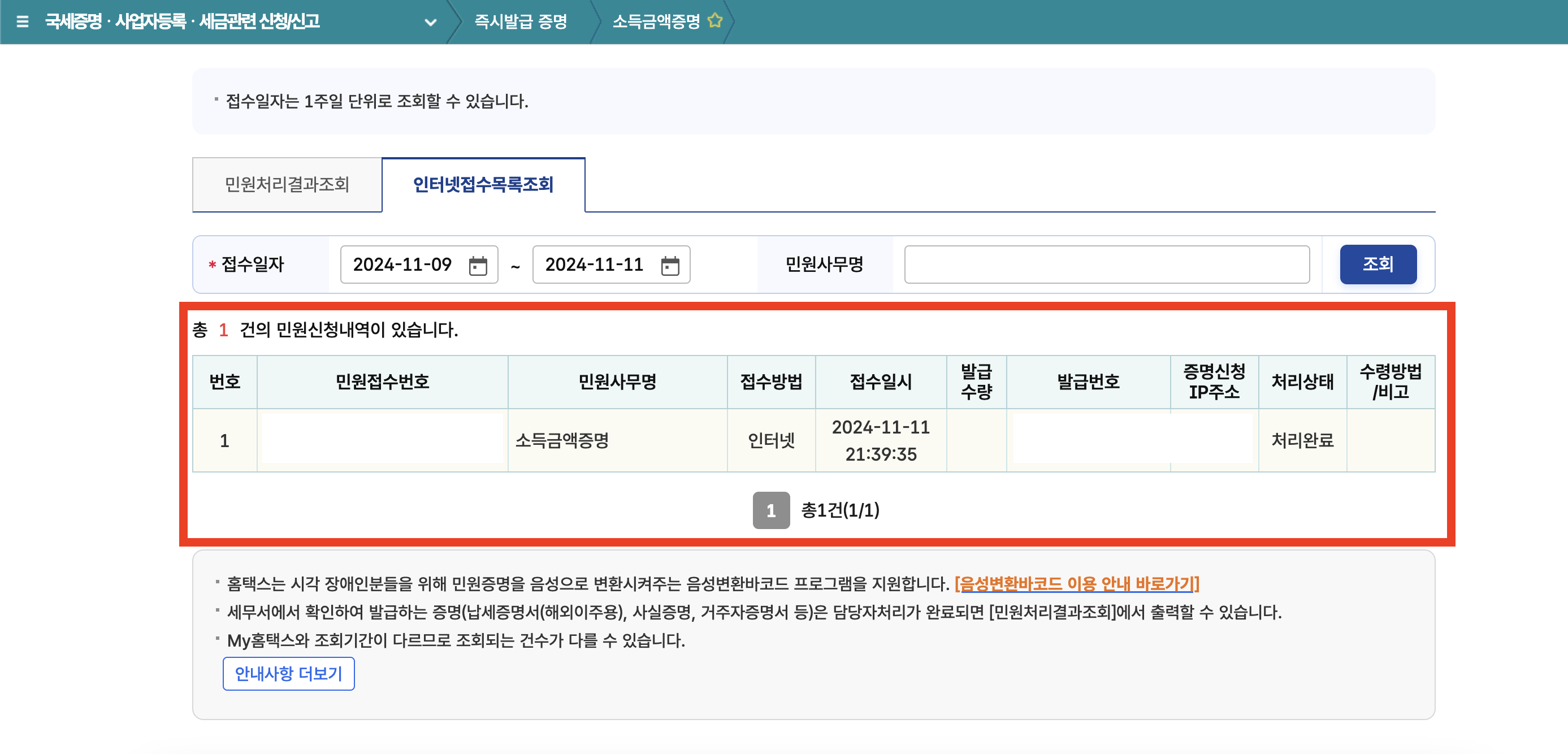Click the 접수일시 column header

[x=880, y=382]
